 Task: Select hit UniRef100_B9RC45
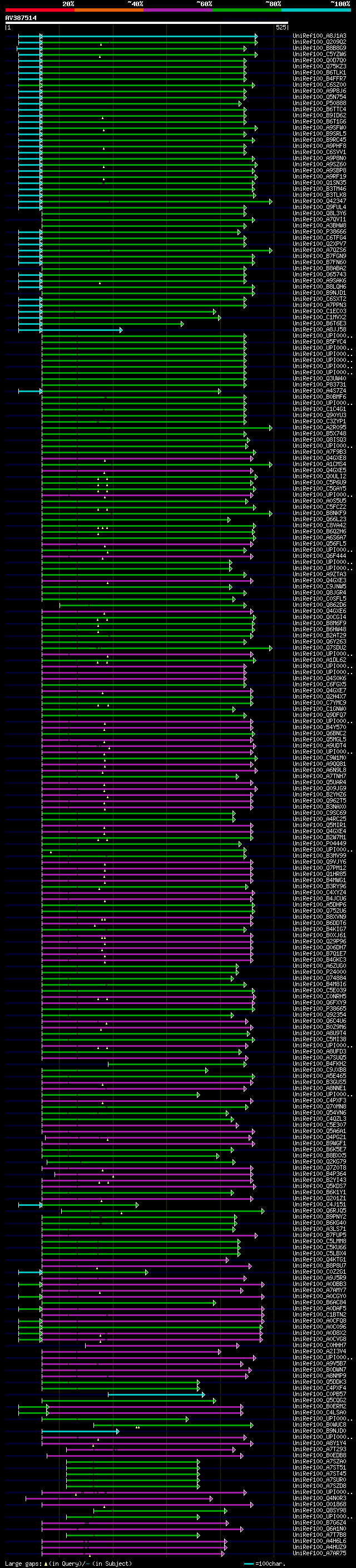319,140
